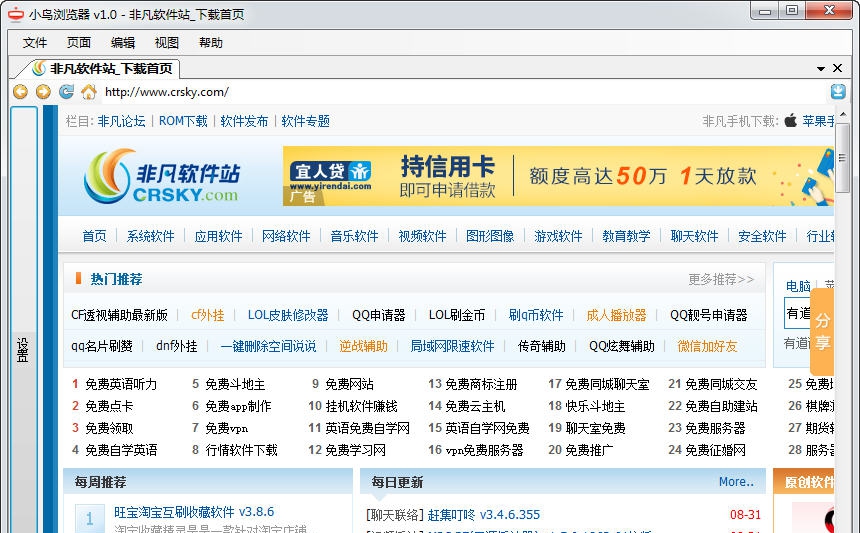Select the 非凡软件站_下载首页 tab
Viewport: 860px width, 533px height.
103,69
